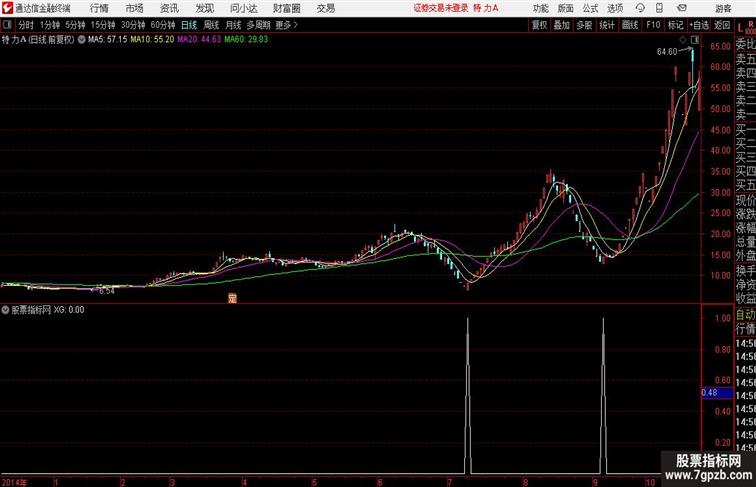Click the MA10: 55.20 label
The width and height of the screenshot is (756, 487).
click(152, 40)
